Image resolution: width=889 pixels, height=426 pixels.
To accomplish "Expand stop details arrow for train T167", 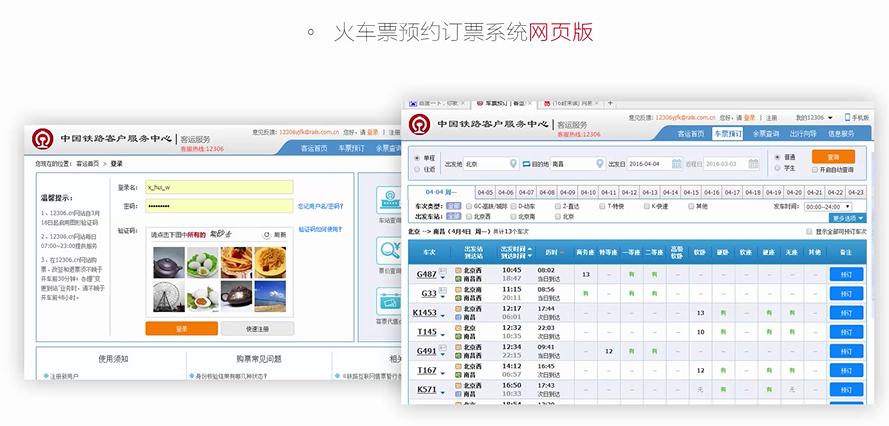I will (442, 374).
